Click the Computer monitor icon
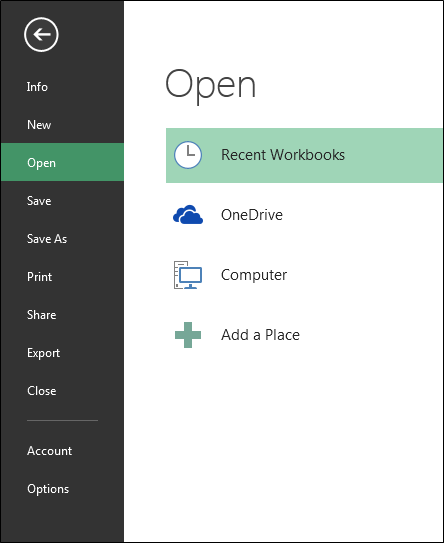 [188, 275]
